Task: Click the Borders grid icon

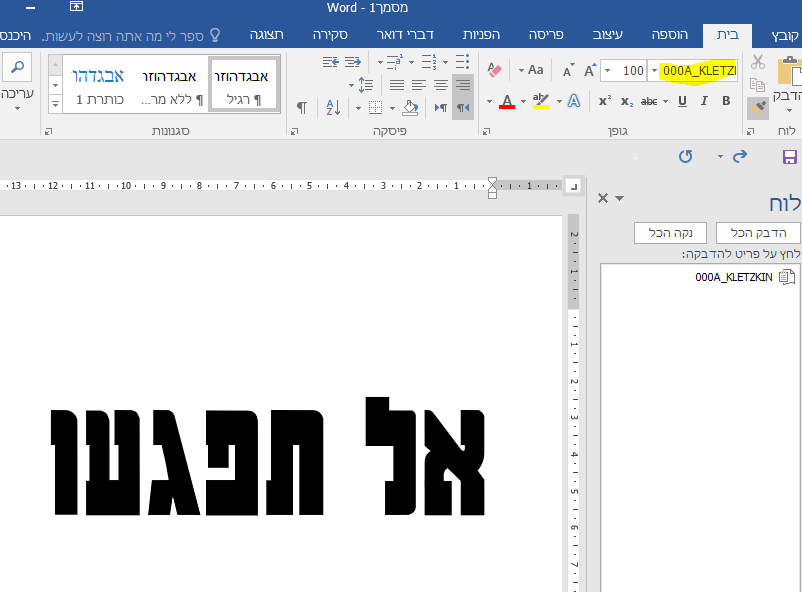Action: (x=375, y=107)
